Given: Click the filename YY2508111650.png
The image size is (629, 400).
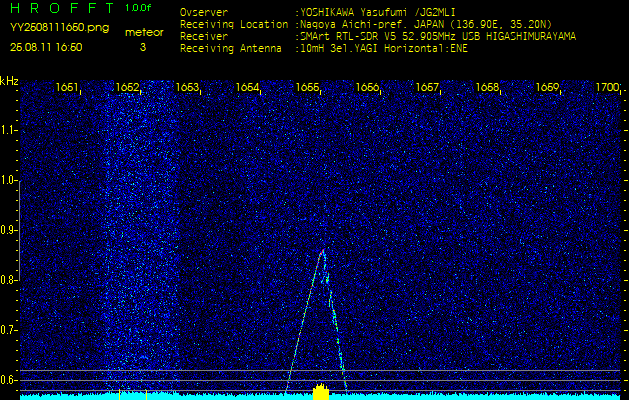Looking at the screenshot, I should 59,28.
